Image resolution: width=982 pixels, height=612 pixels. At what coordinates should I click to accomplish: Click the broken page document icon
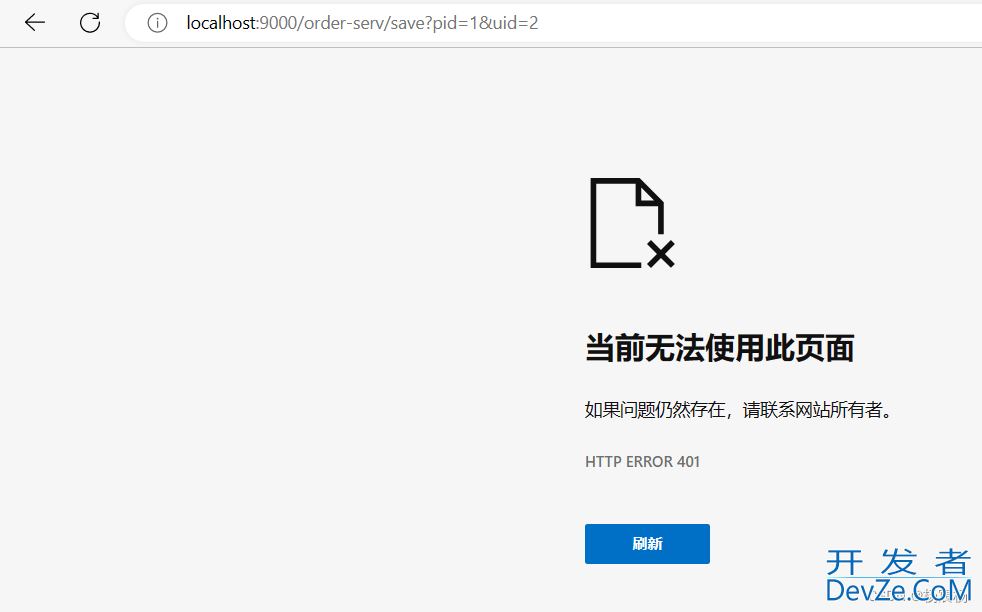click(x=632, y=223)
